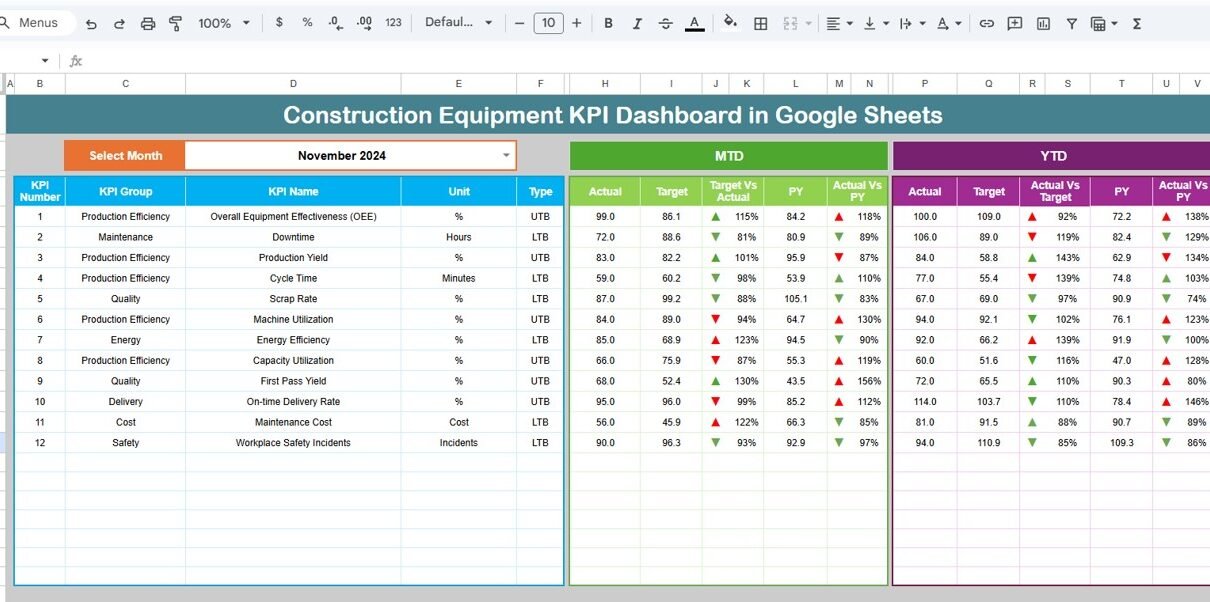Viewport: 1210px width, 602px height.
Task: Click the Undo icon
Action: pos(91,23)
